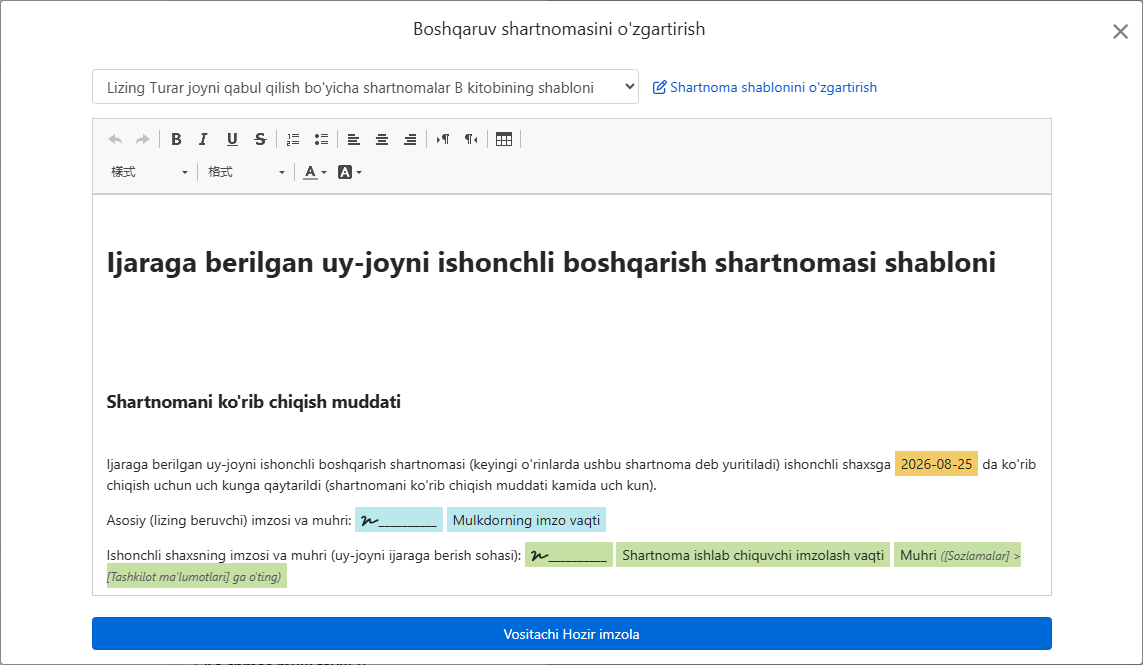Open the background color picker
Viewport: 1143px width, 665px height.
coord(350,172)
